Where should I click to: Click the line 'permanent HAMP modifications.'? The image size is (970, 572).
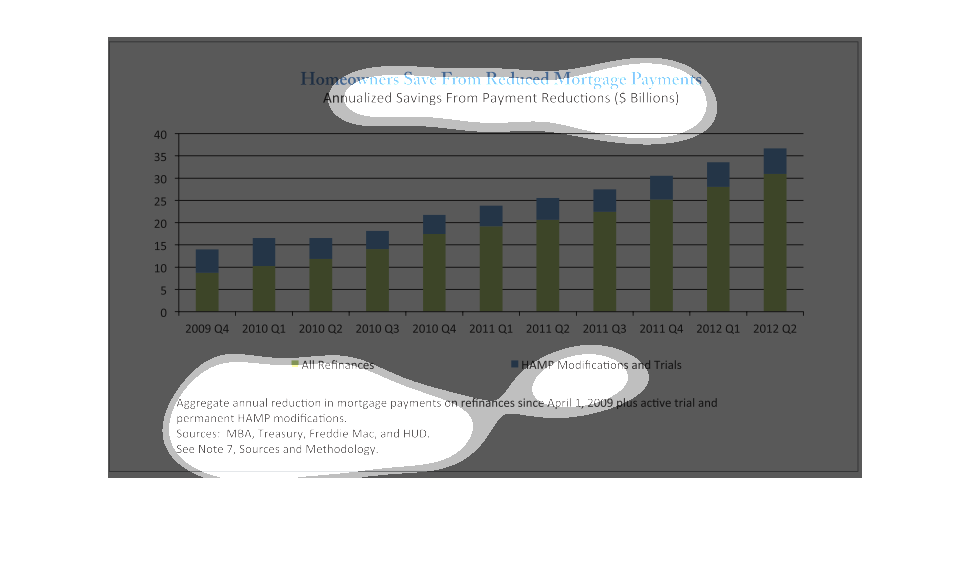coord(261,418)
